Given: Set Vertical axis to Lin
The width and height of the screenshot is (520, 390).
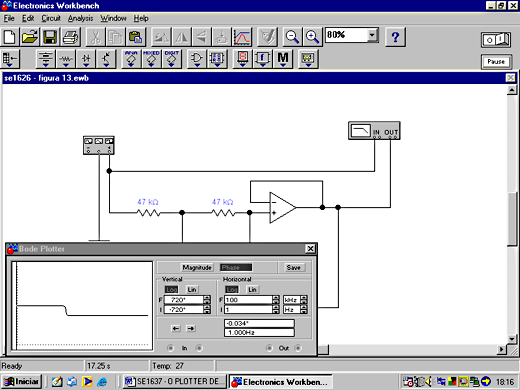Looking at the screenshot, I should click(x=192, y=289).
